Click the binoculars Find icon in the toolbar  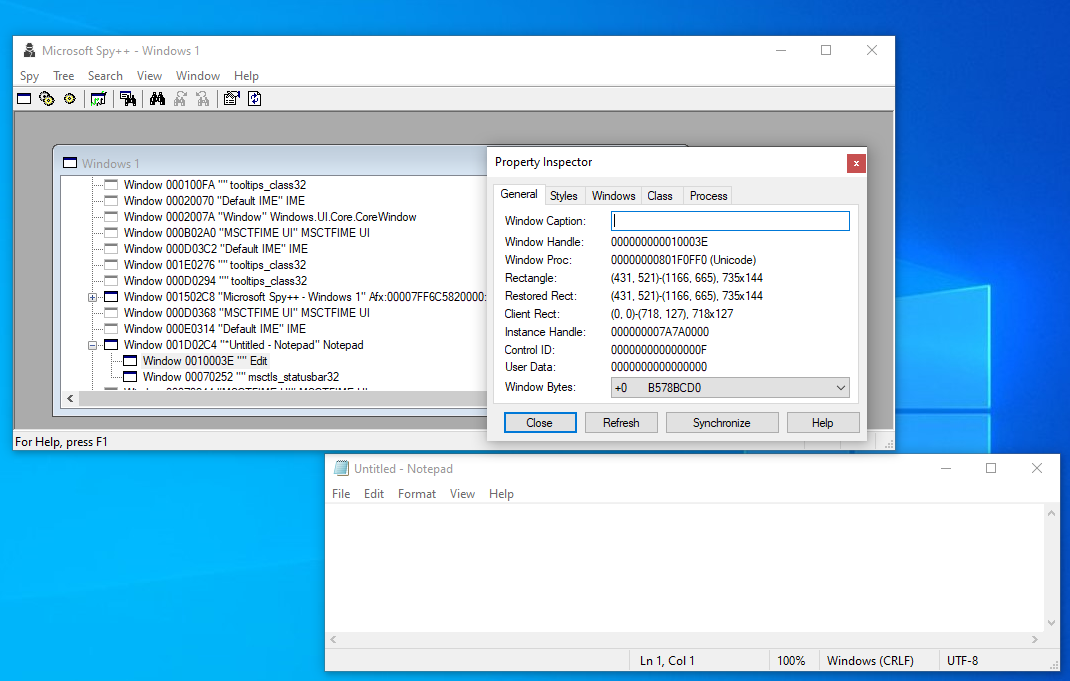coord(157,99)
